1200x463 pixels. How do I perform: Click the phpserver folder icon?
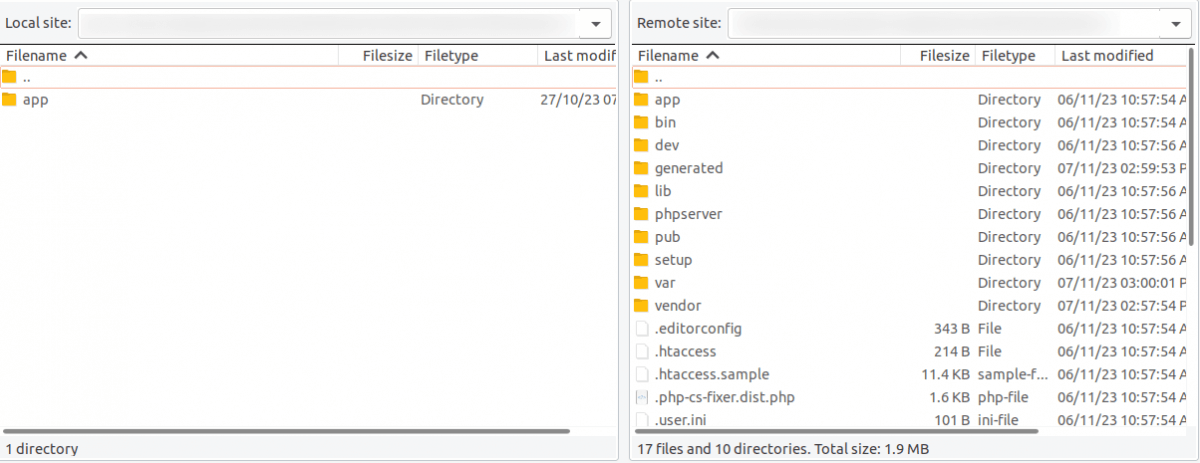pos(641,214)
